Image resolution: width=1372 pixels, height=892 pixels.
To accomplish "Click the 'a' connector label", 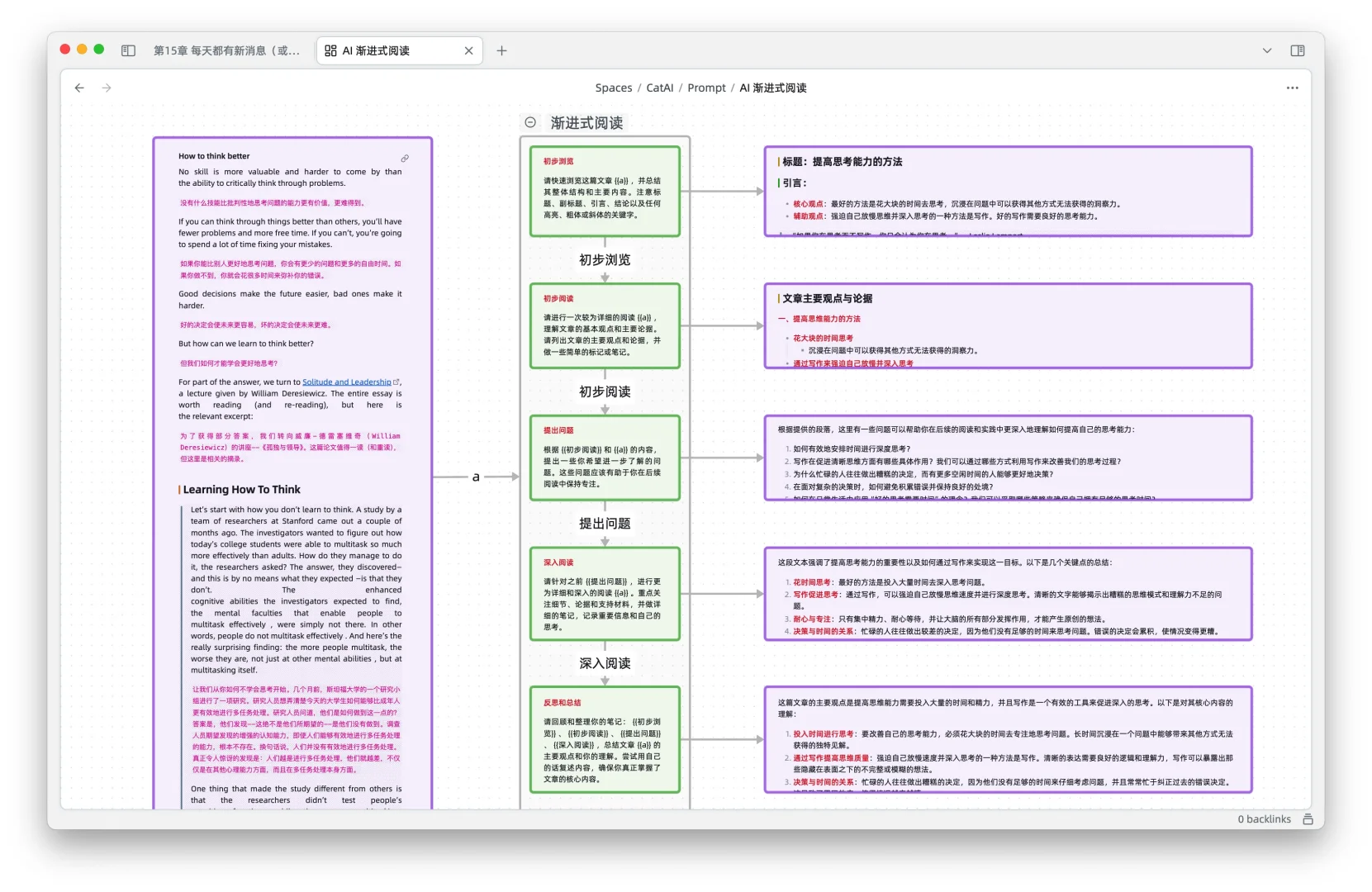I will (476, 477).
